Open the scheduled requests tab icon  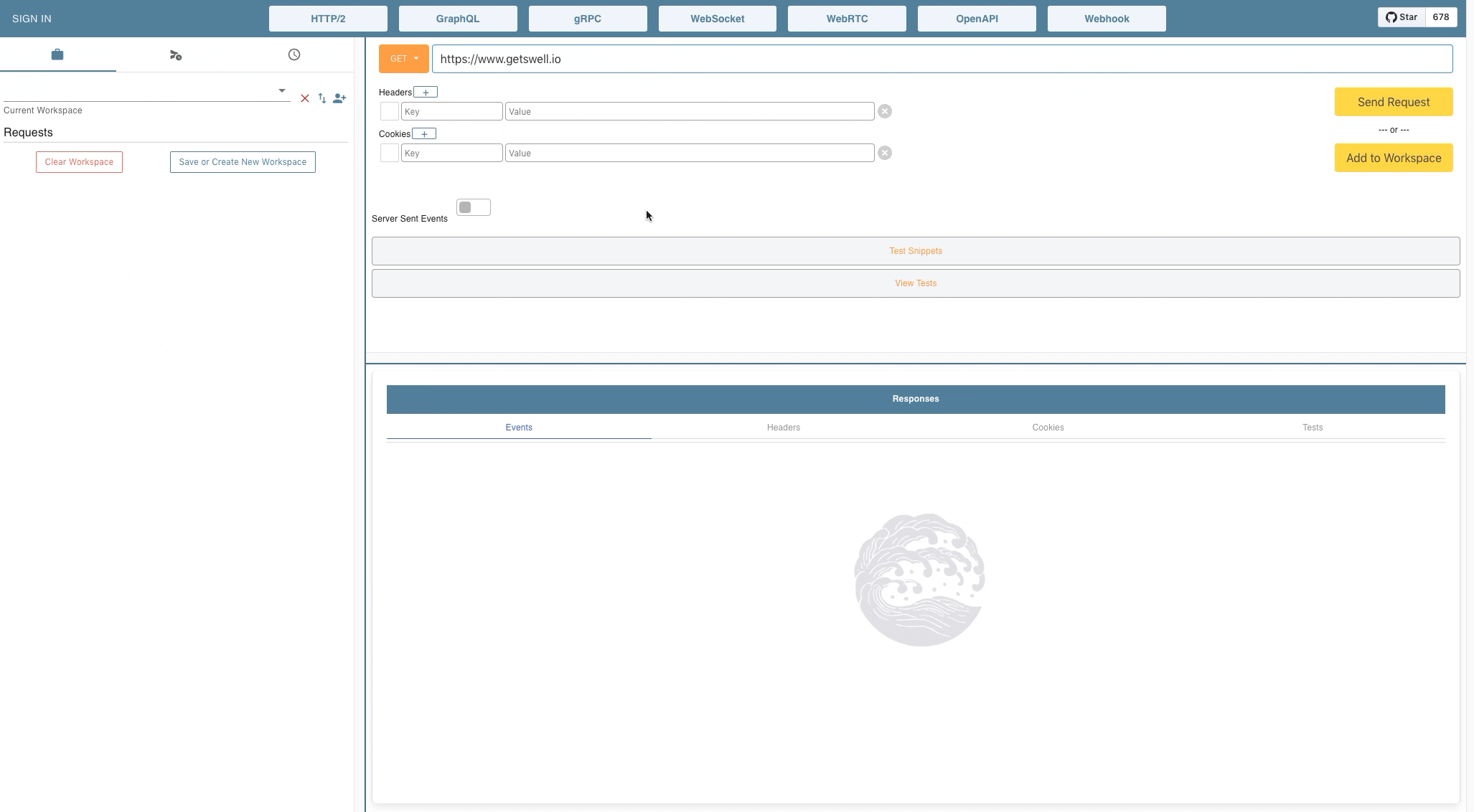[x=176, y=55]
